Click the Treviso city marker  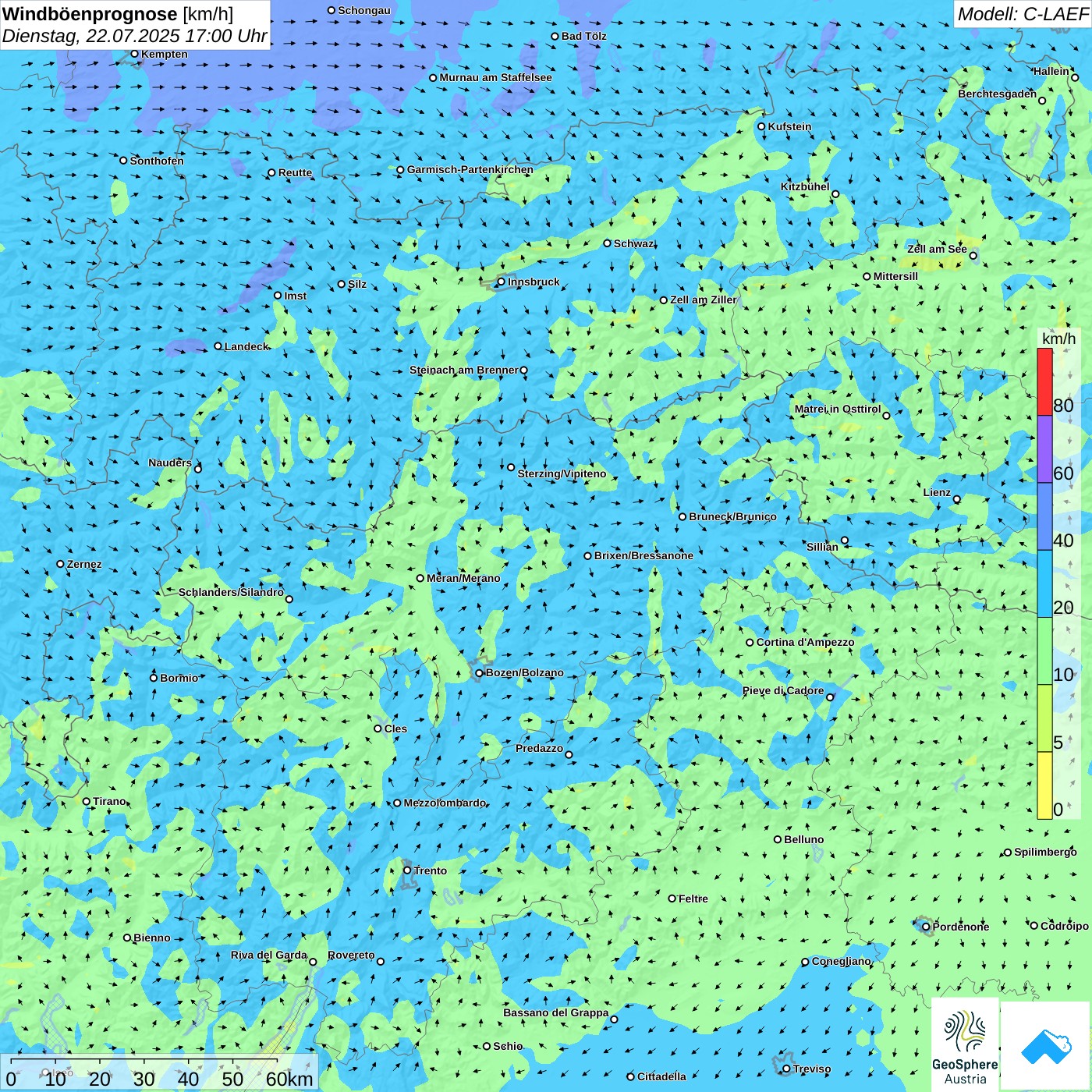point(786,1069)
